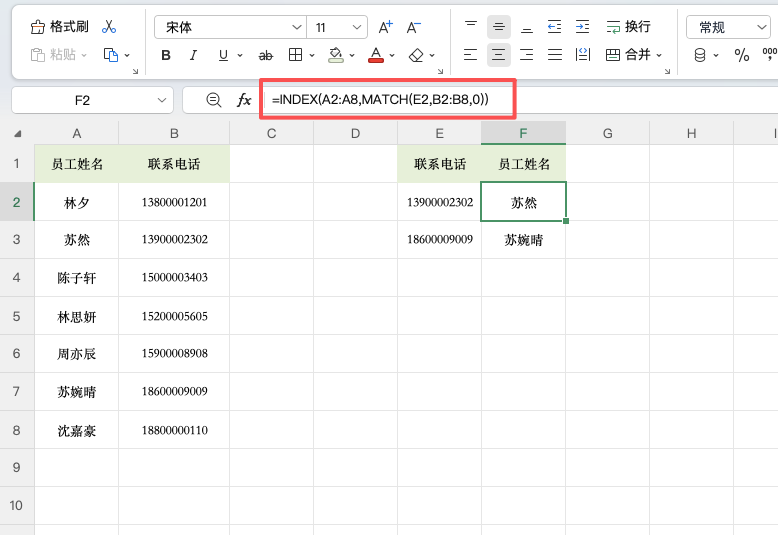The image size is (778, 535).
Task: Expand the Merge options arrow
Action: (x=659, y=55)
